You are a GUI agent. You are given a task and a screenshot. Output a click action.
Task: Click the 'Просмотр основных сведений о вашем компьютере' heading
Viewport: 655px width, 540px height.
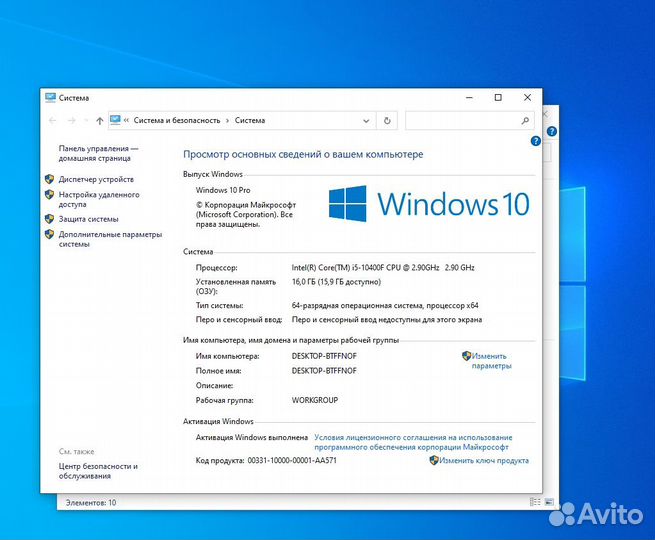(x=303, y=155)
